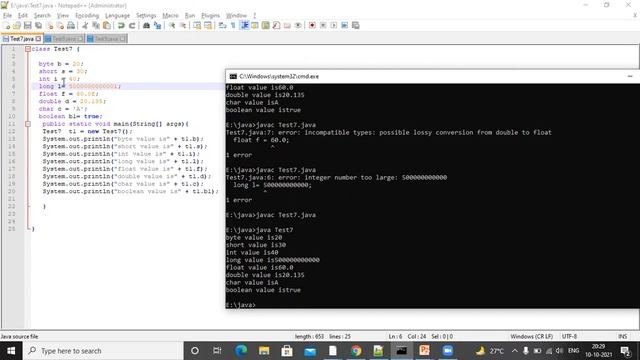
Task: Open Windows Start menu
Action: (x=11, y=351)
